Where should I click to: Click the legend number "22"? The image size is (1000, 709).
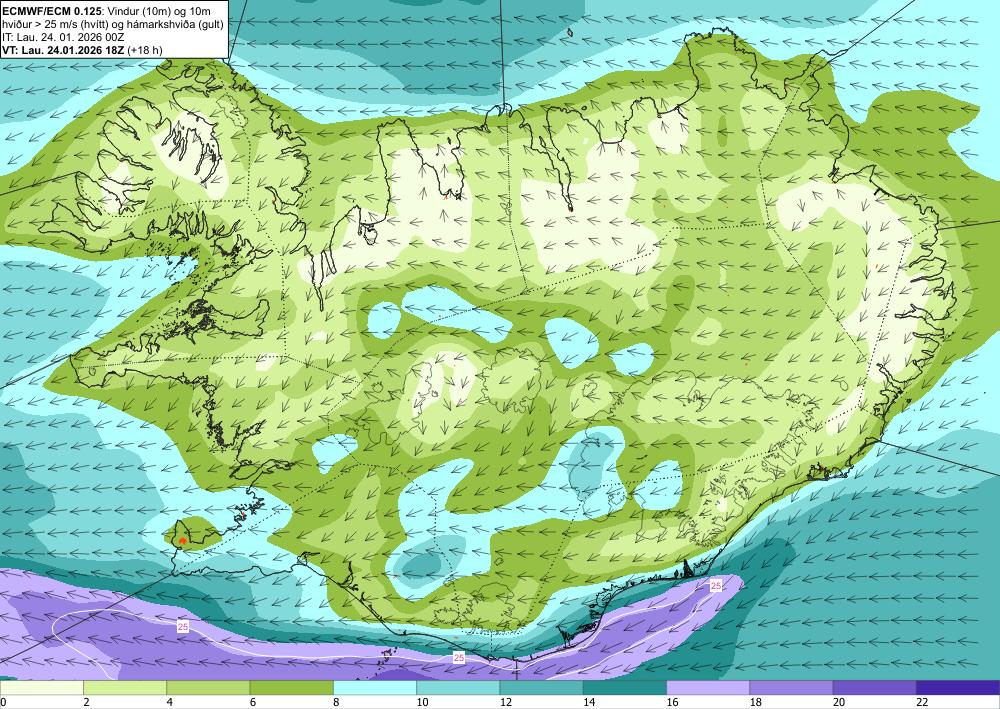tap(922, 703)
